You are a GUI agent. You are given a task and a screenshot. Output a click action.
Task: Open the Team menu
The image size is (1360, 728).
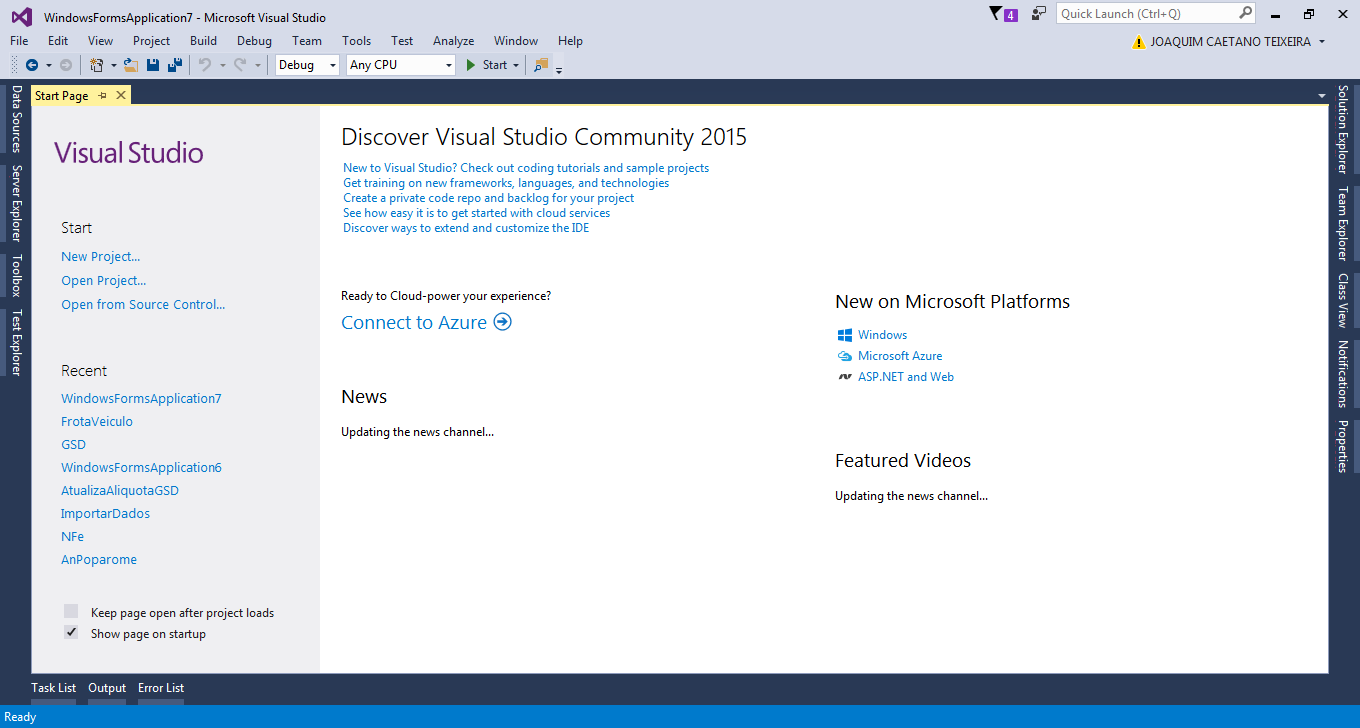tap(307, 41)
